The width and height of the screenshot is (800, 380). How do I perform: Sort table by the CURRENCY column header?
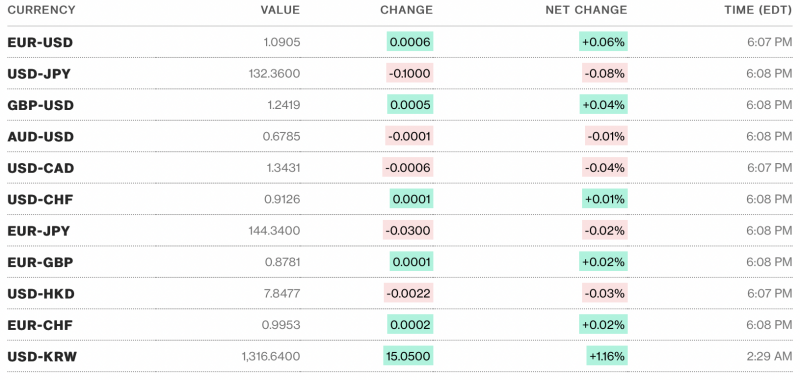coord(41,10)
